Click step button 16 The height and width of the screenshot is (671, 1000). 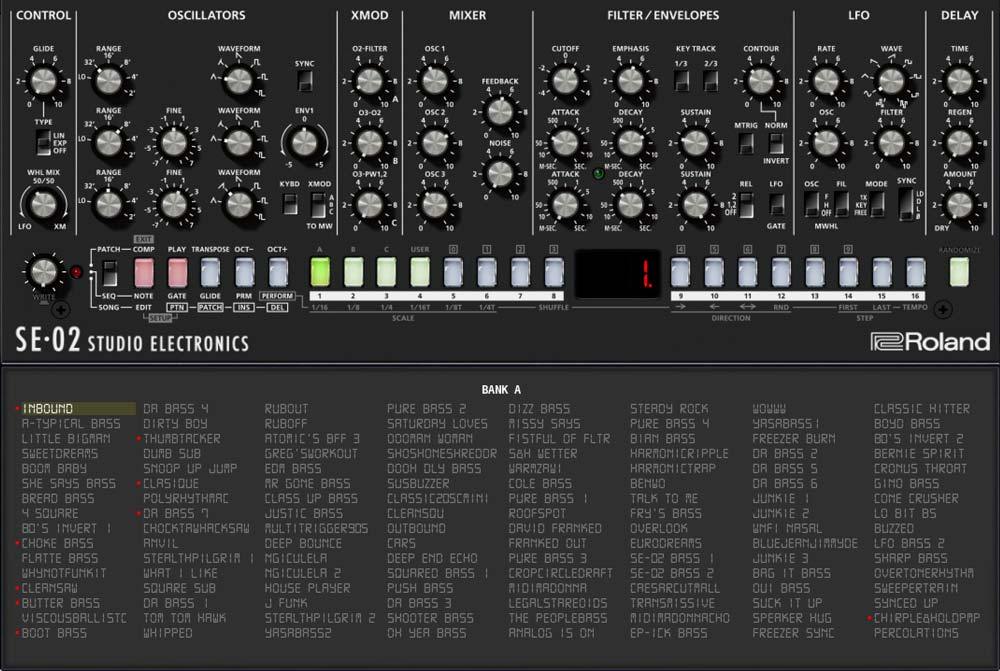(915, 272)
